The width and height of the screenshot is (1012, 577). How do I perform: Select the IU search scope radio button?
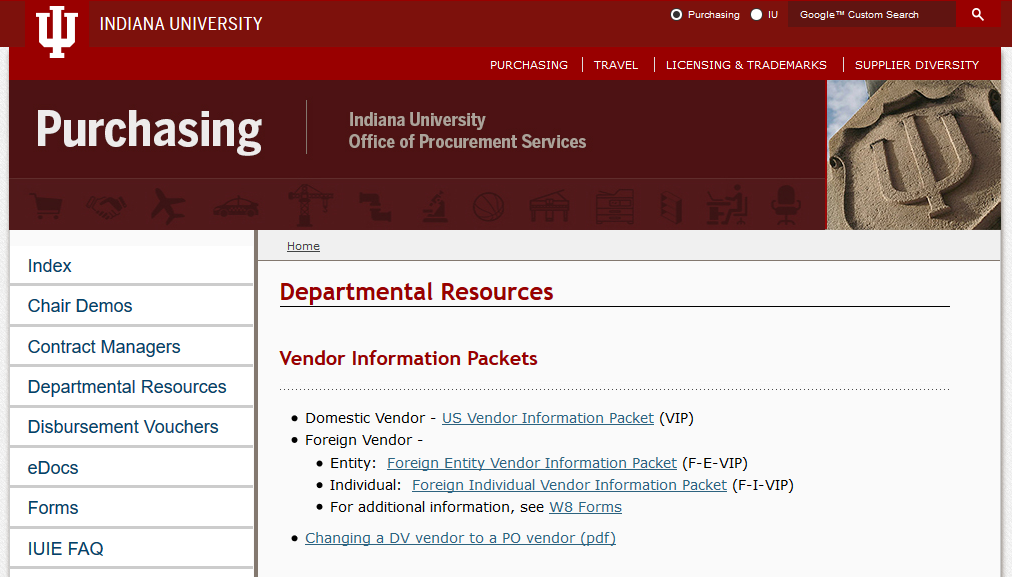757,15
